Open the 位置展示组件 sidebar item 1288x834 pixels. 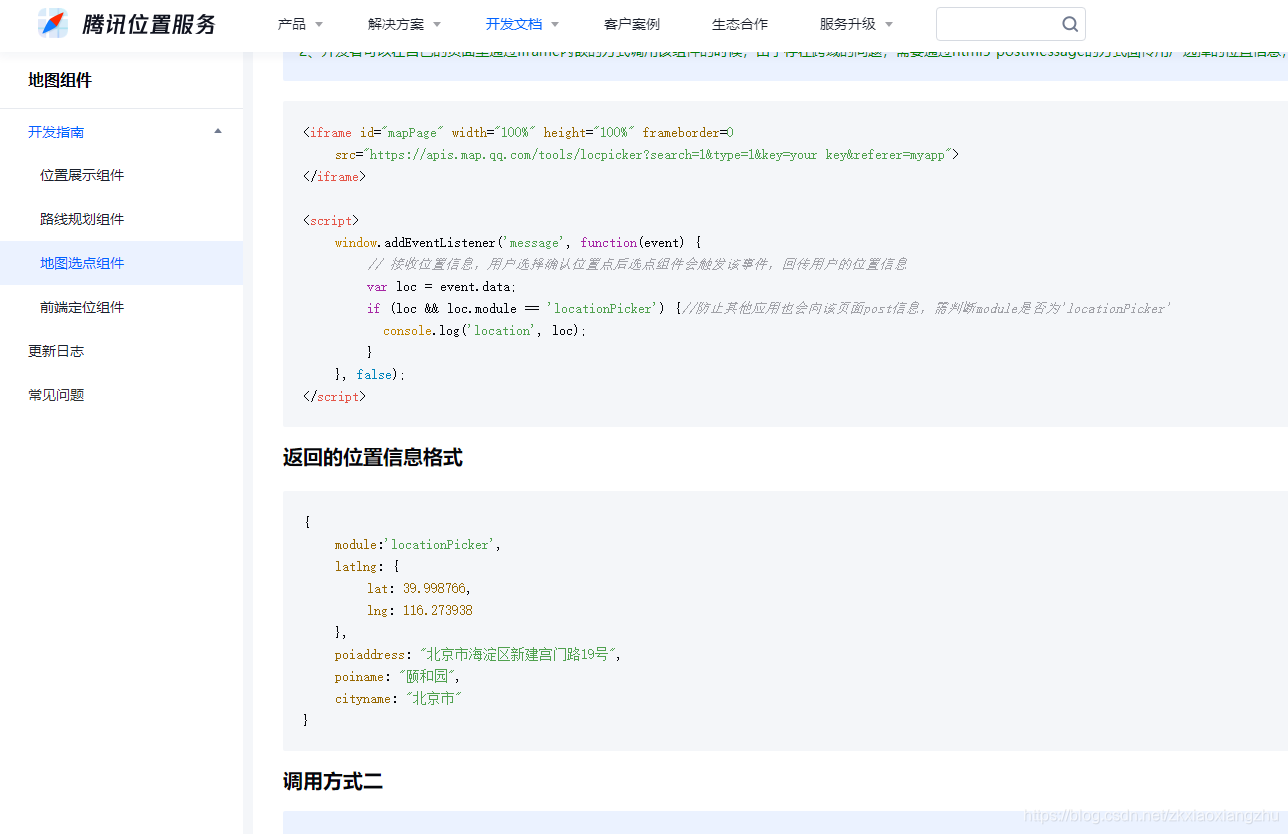click(82, 176)
